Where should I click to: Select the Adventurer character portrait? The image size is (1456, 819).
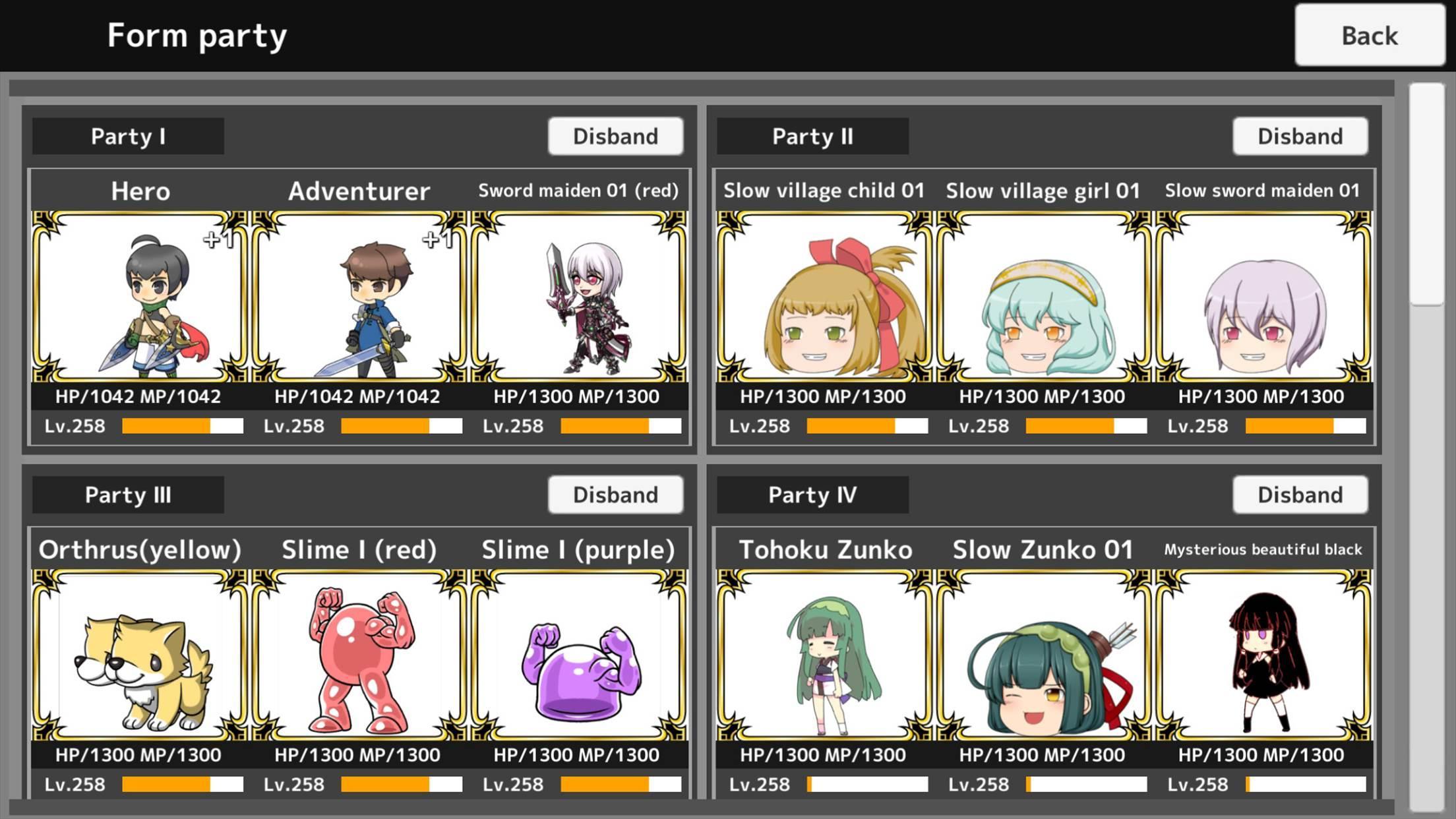(x=359, y=297)
